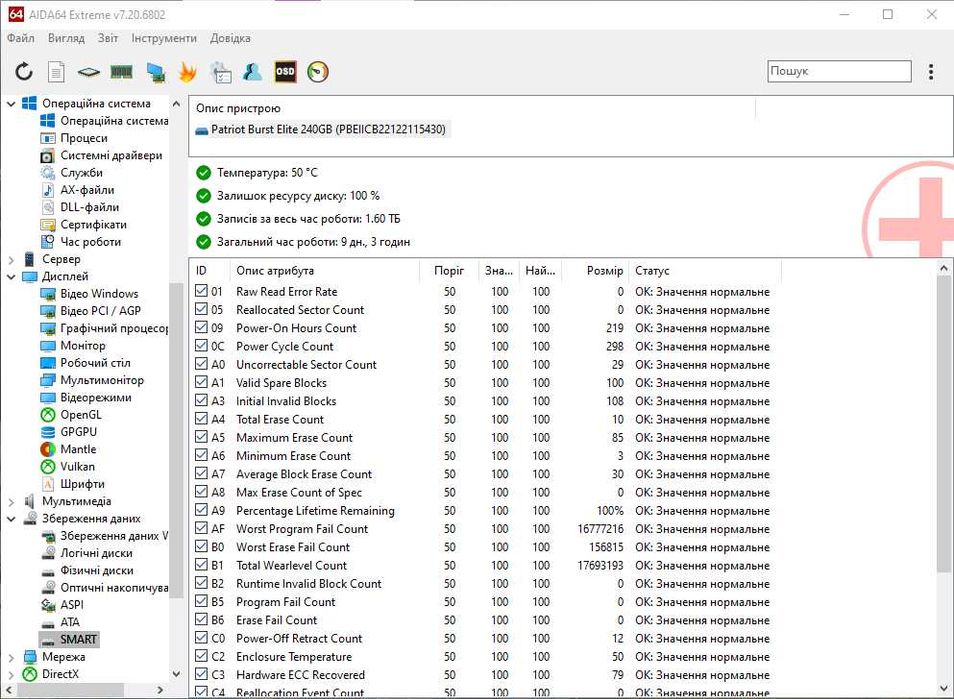Expand the Мережа tree node

click(x=11, y=658)
